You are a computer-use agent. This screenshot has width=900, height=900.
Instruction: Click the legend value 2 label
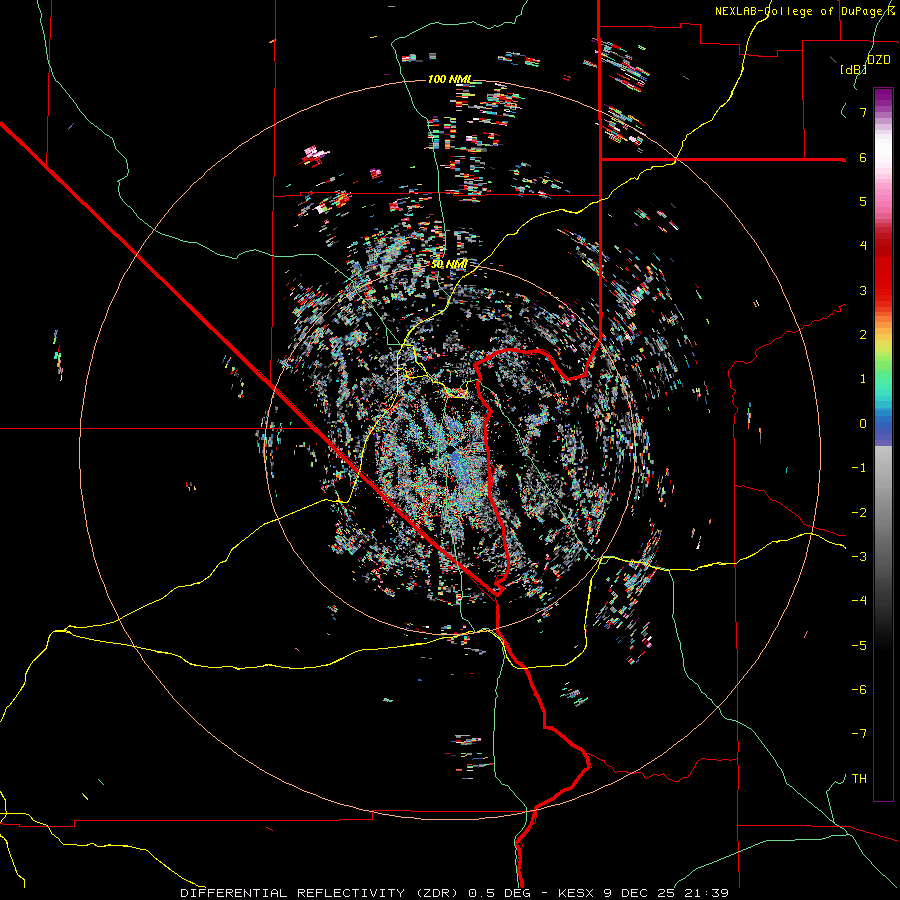(863, 335)
